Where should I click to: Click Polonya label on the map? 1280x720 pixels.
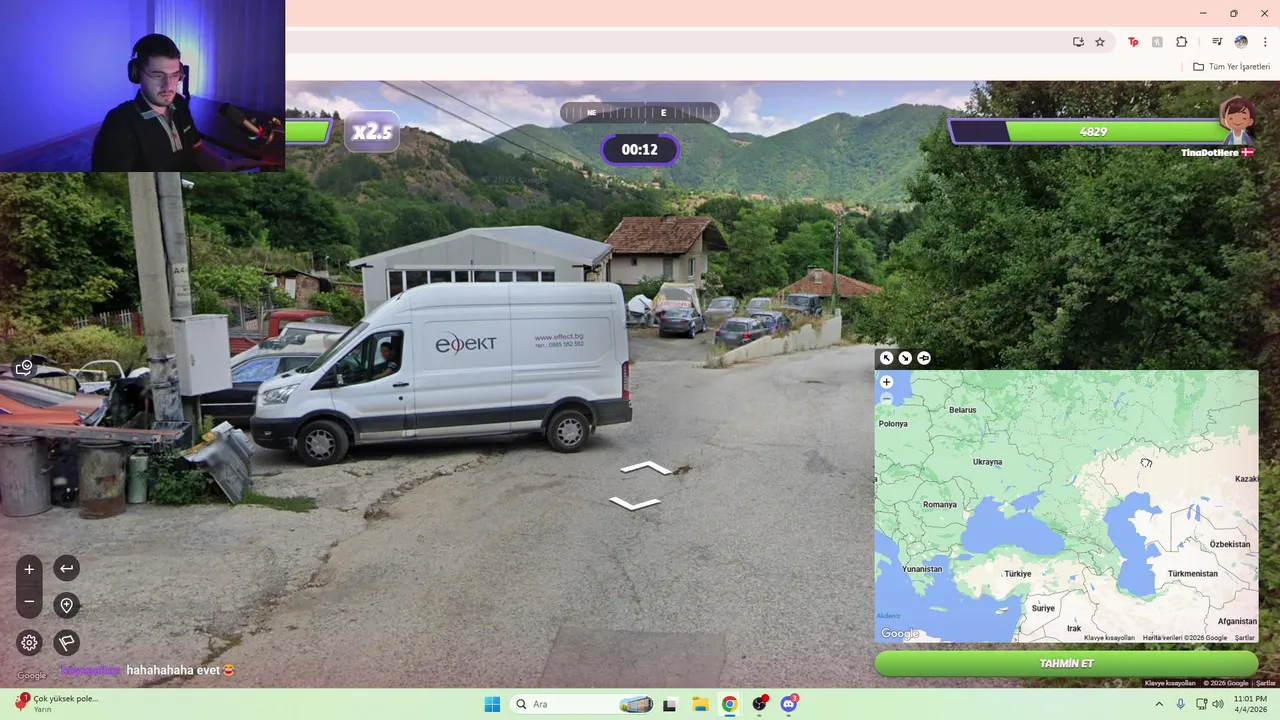[893, 424]
